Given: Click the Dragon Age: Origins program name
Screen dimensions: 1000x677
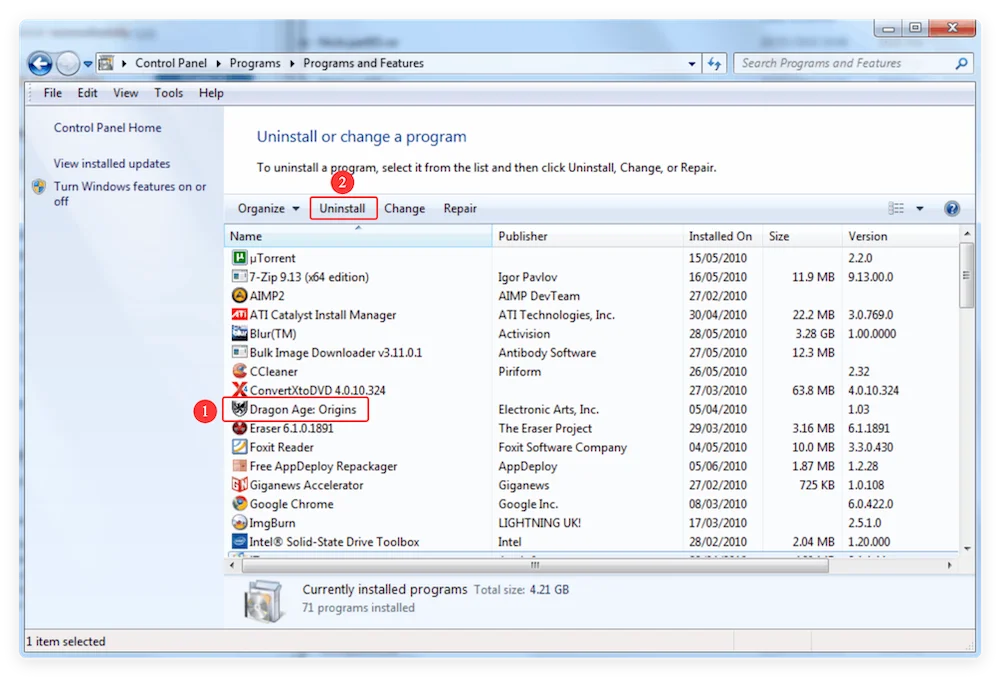Looking at the screenshot, I should [303, 409].
